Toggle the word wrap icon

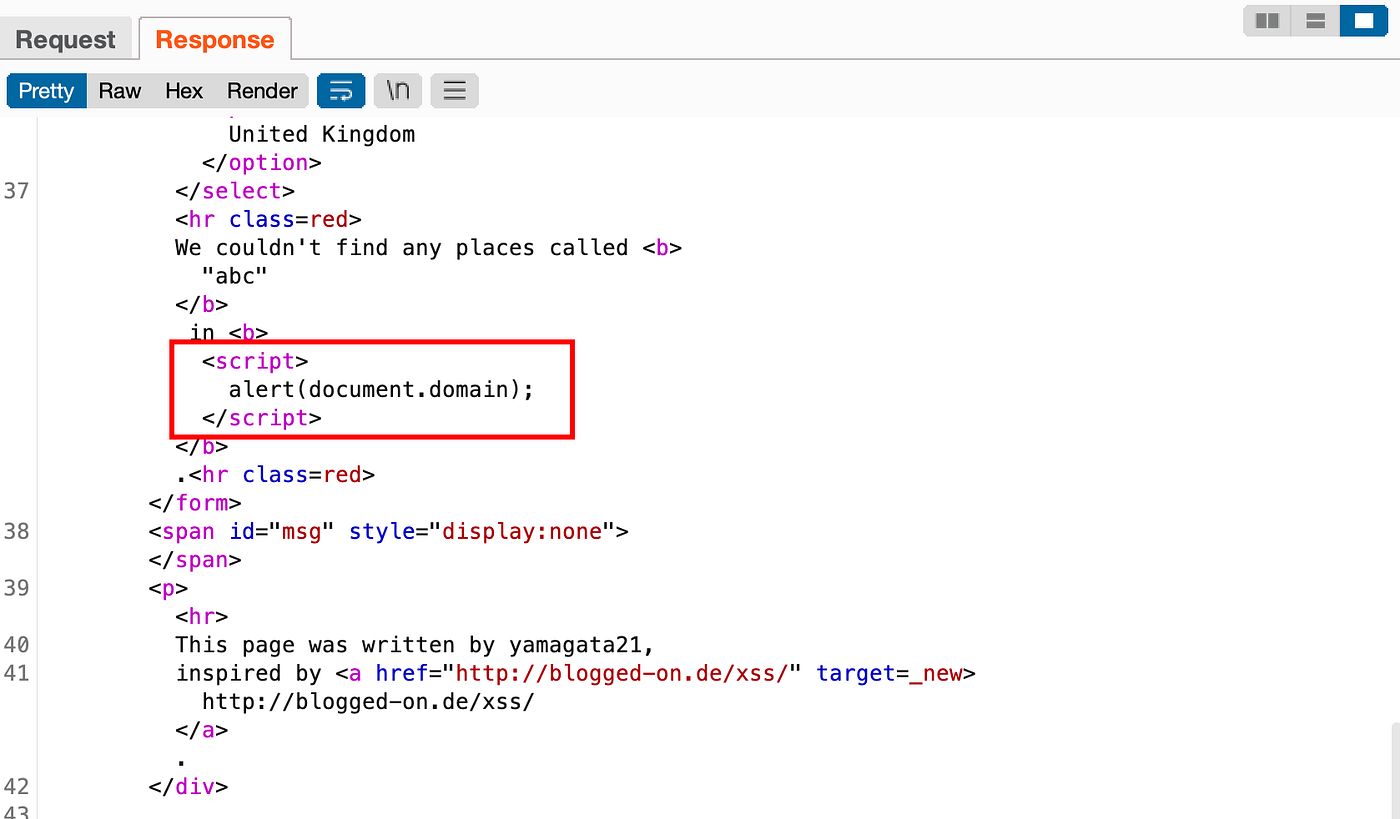click(x=341, y=91)
